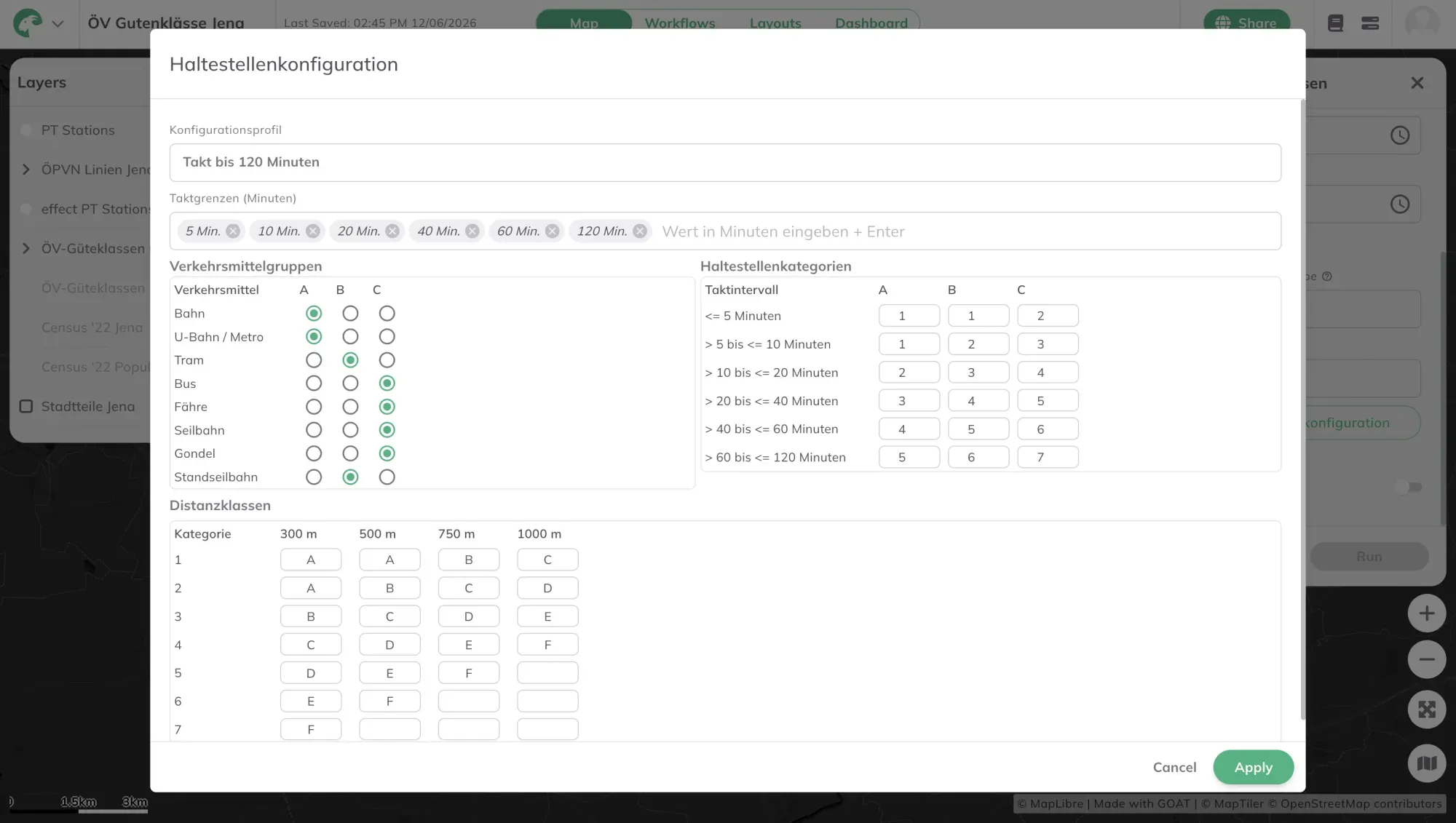Viewport: 1456px width, 823px height.
Task: Open the user avatar menu
Action: coord(1422,23)
